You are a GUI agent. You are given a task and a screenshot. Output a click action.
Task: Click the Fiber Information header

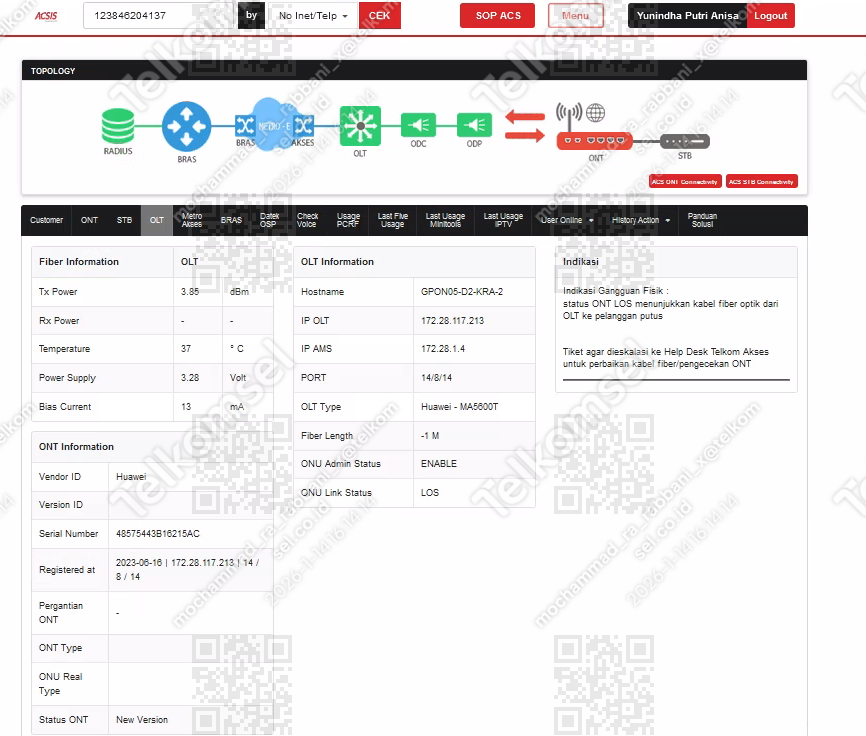click(79, 262)
